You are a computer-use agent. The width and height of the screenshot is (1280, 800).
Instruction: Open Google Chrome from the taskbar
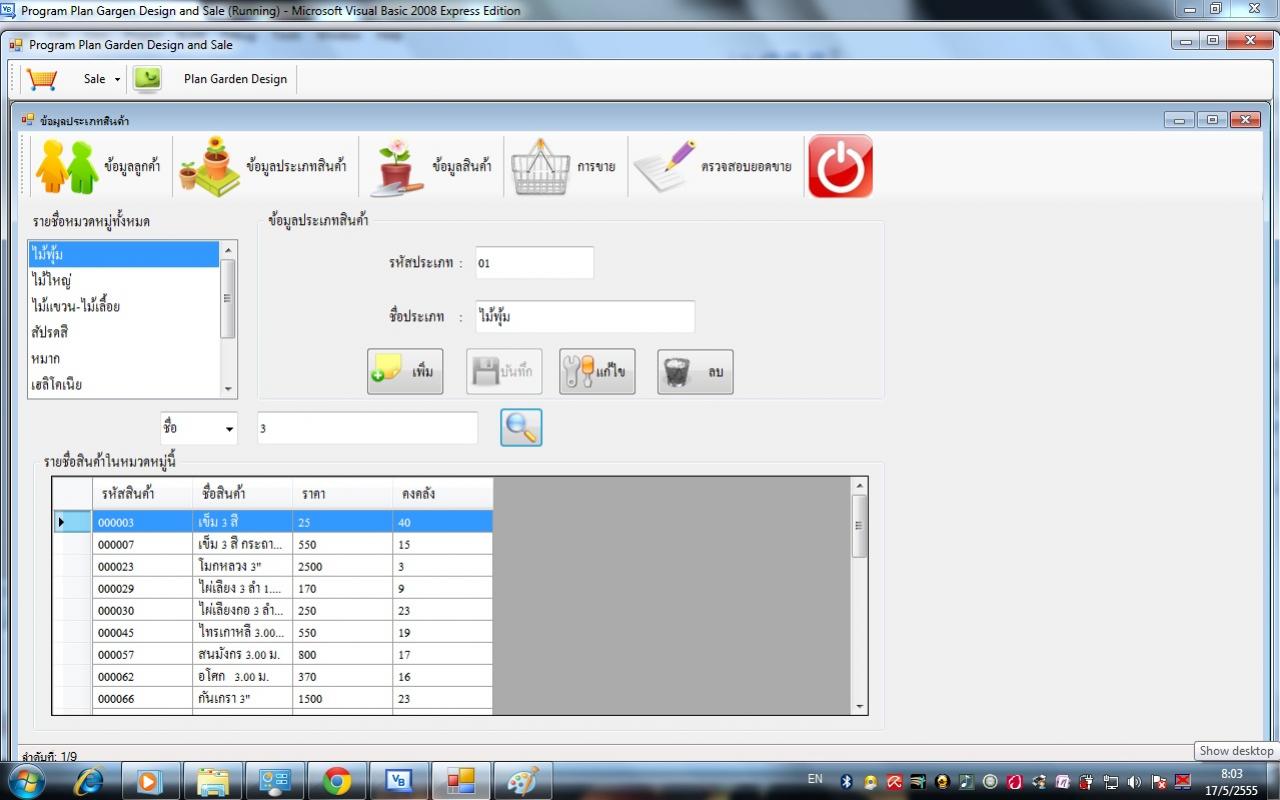[336, 780]
